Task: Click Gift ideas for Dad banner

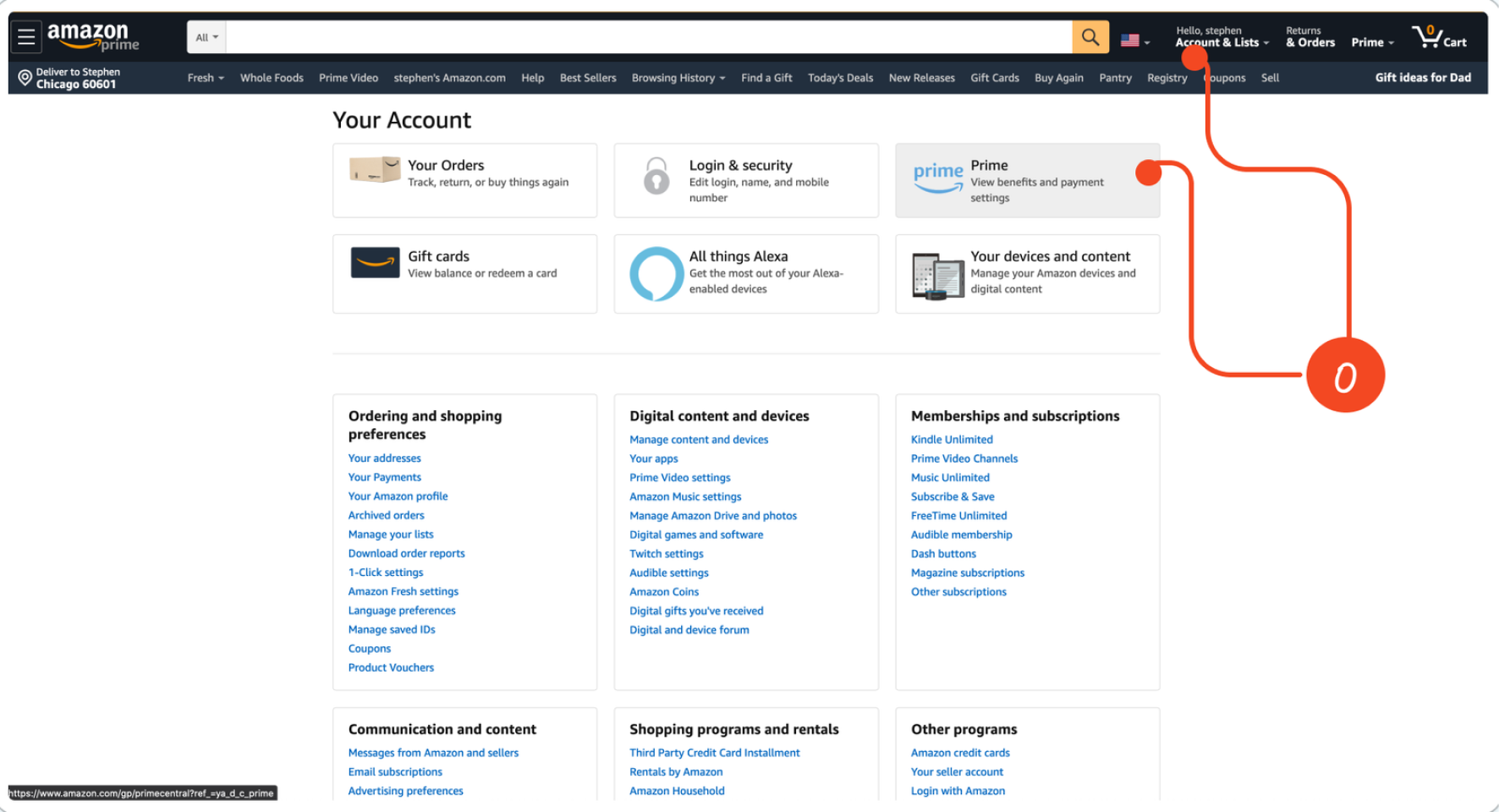Action: (1423, 78)
